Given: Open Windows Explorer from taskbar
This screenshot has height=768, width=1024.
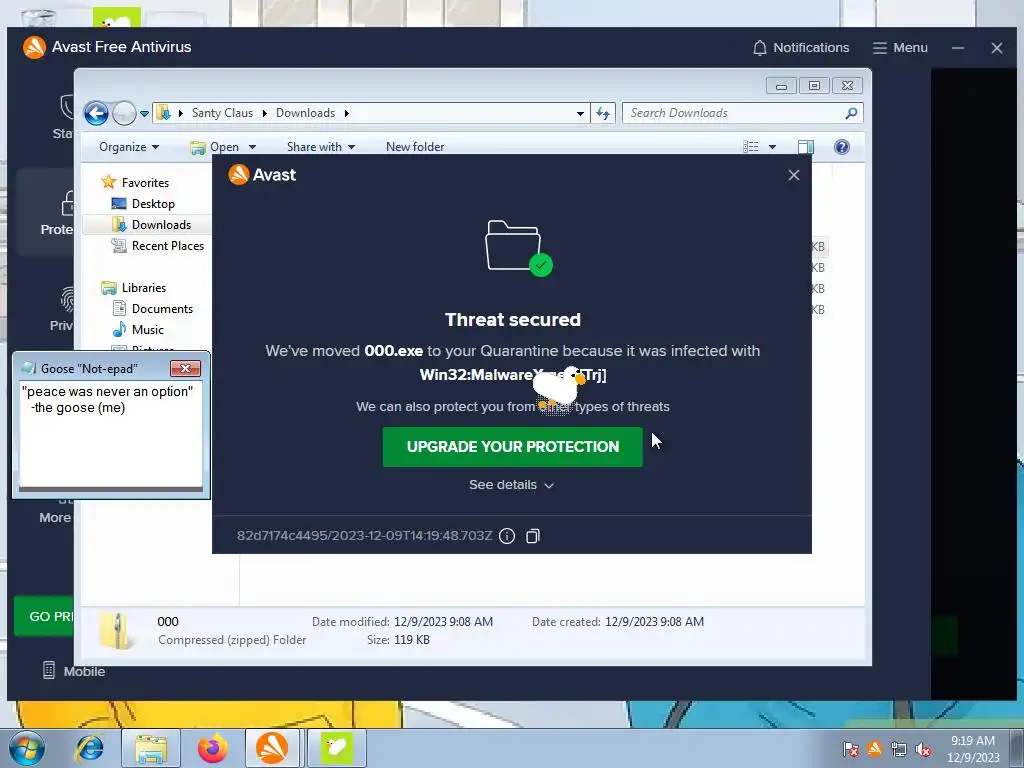Looking at the screenshot, I should (x=152, y=748).
